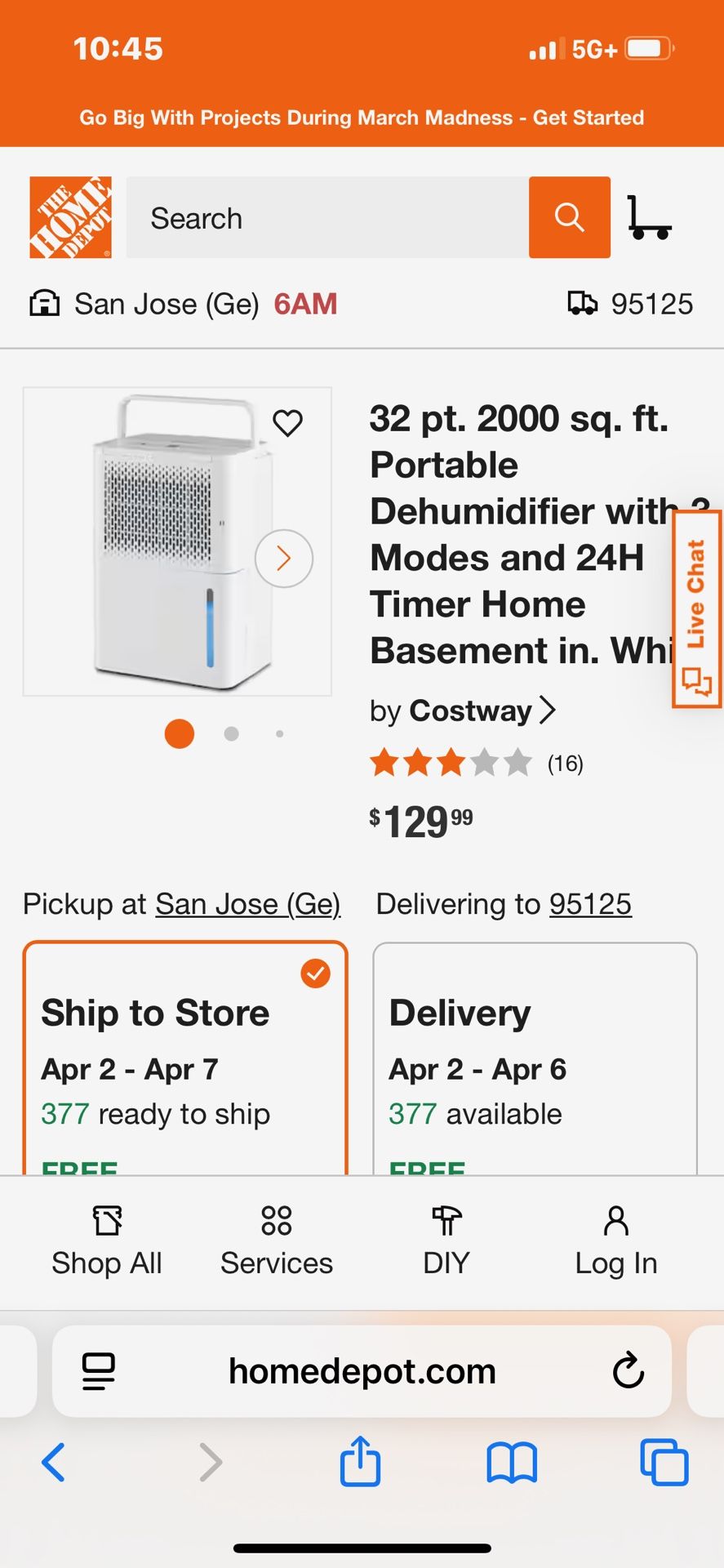724x1568 pixels.
Task: Tap Safari share icon
Action: click(360, 1461)
